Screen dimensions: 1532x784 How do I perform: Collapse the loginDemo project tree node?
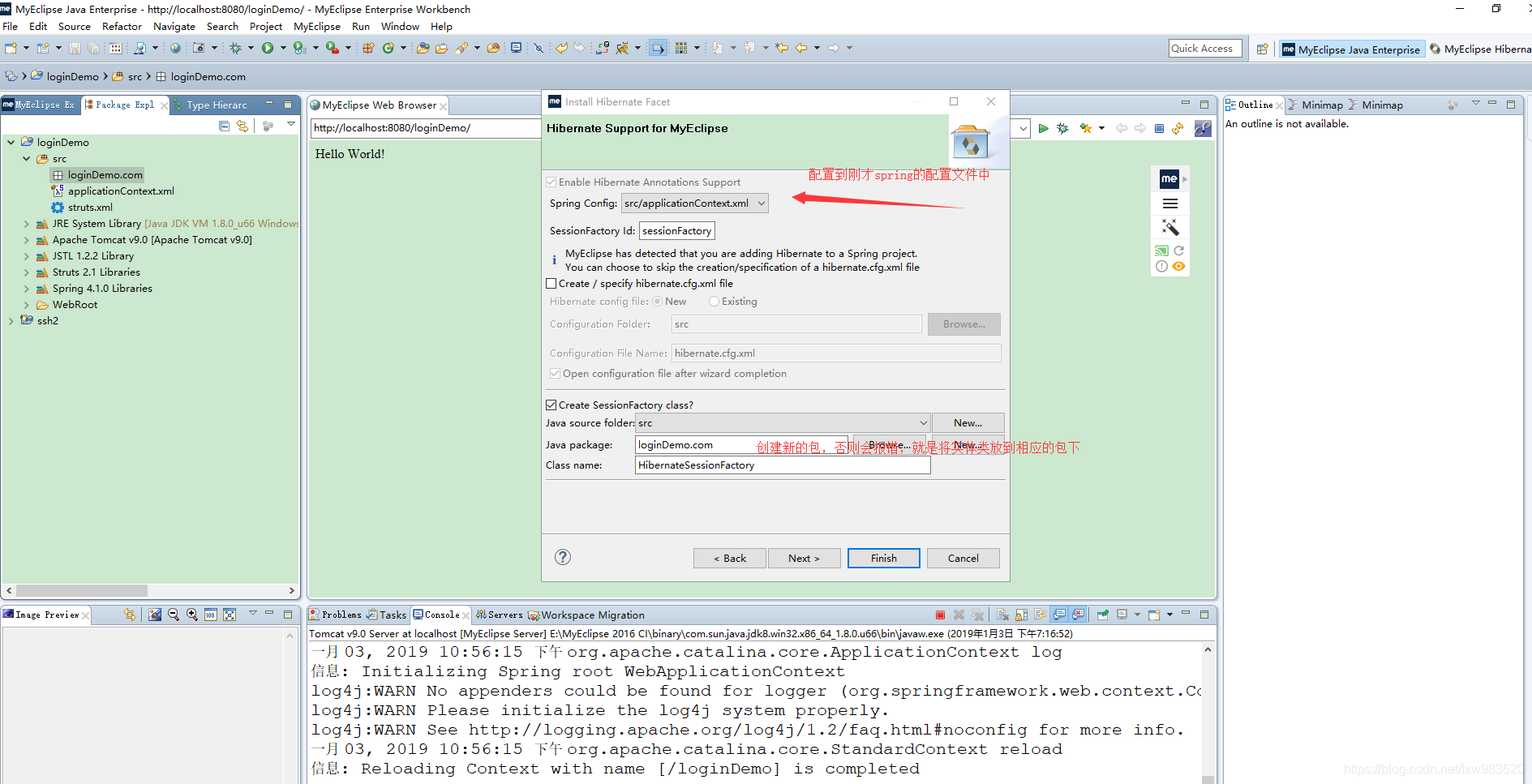(x=11, y=143)
